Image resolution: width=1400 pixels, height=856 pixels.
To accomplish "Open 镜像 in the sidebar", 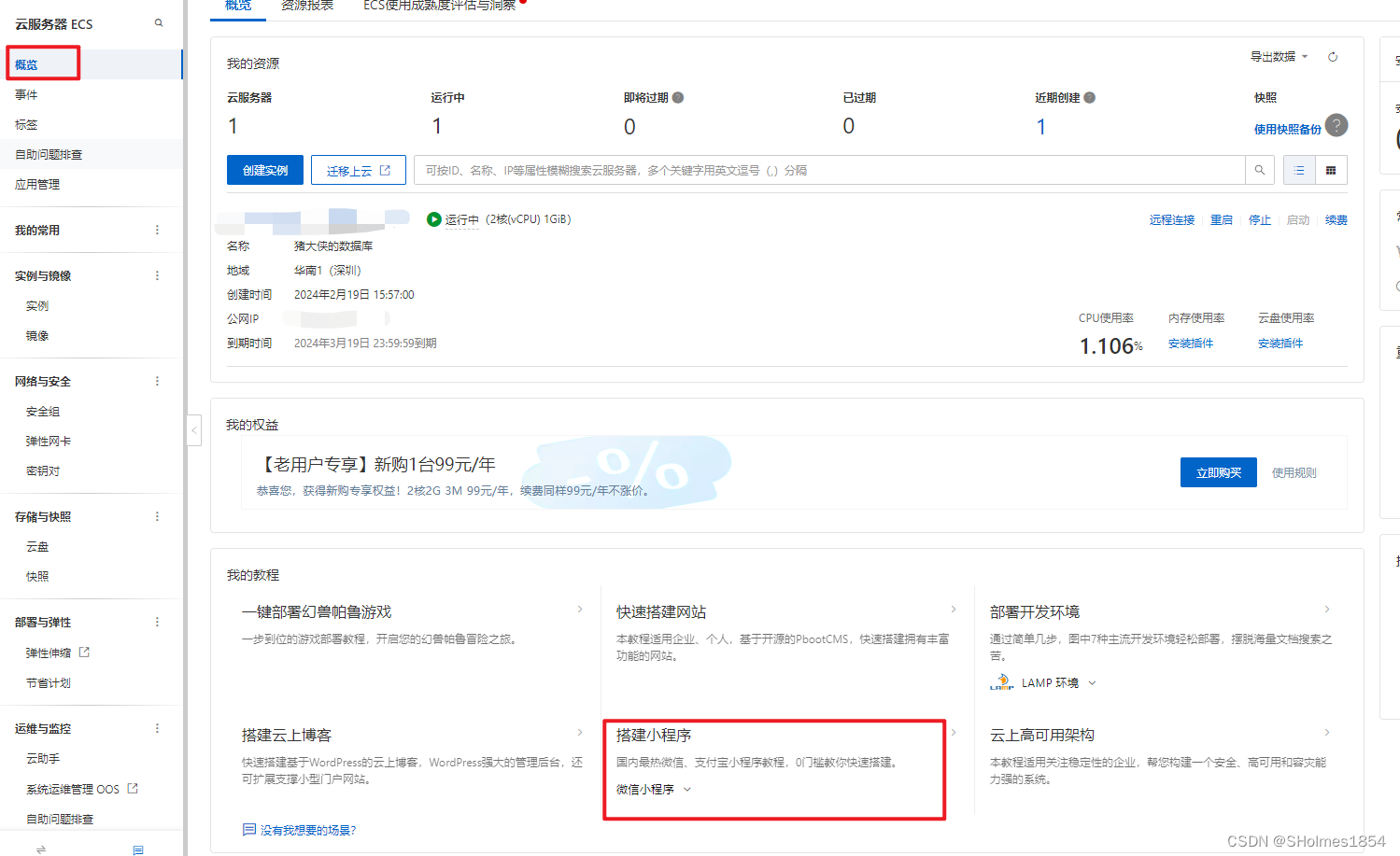I will click(x=37, y=335).
